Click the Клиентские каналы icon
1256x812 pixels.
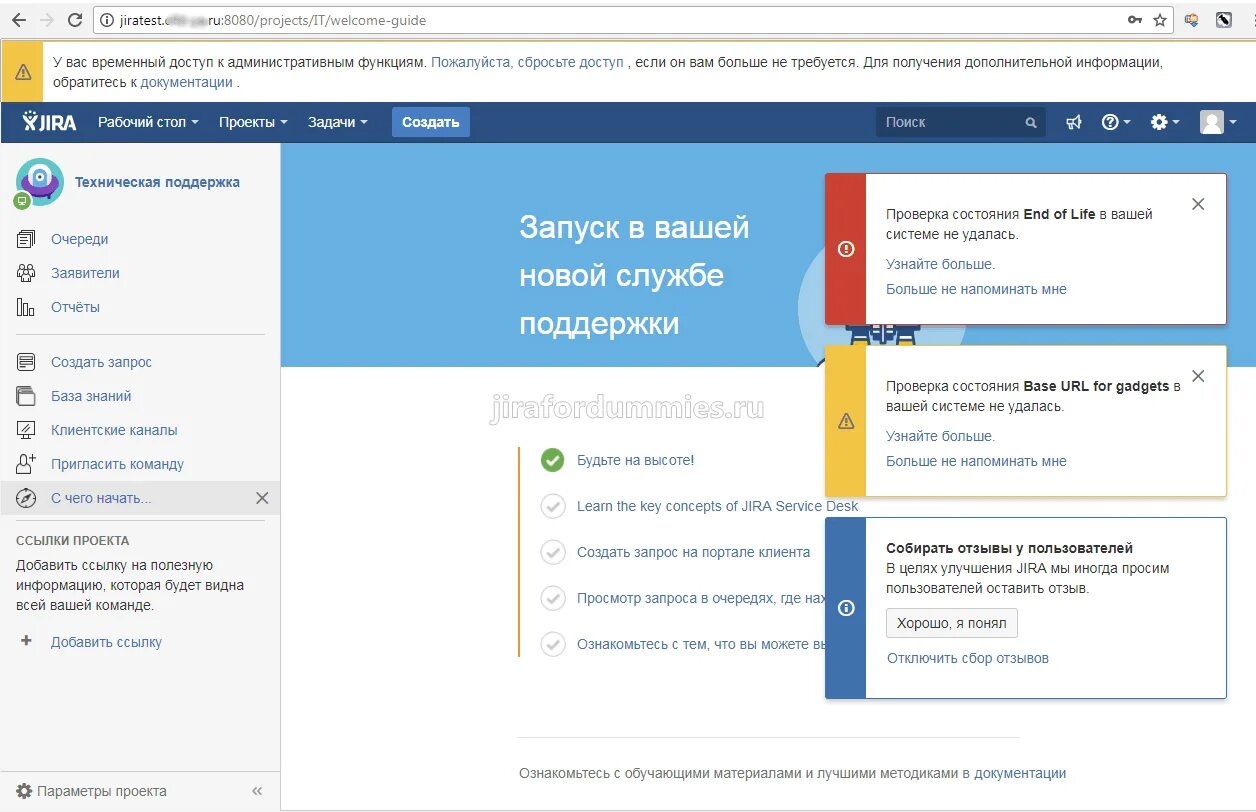26,430
